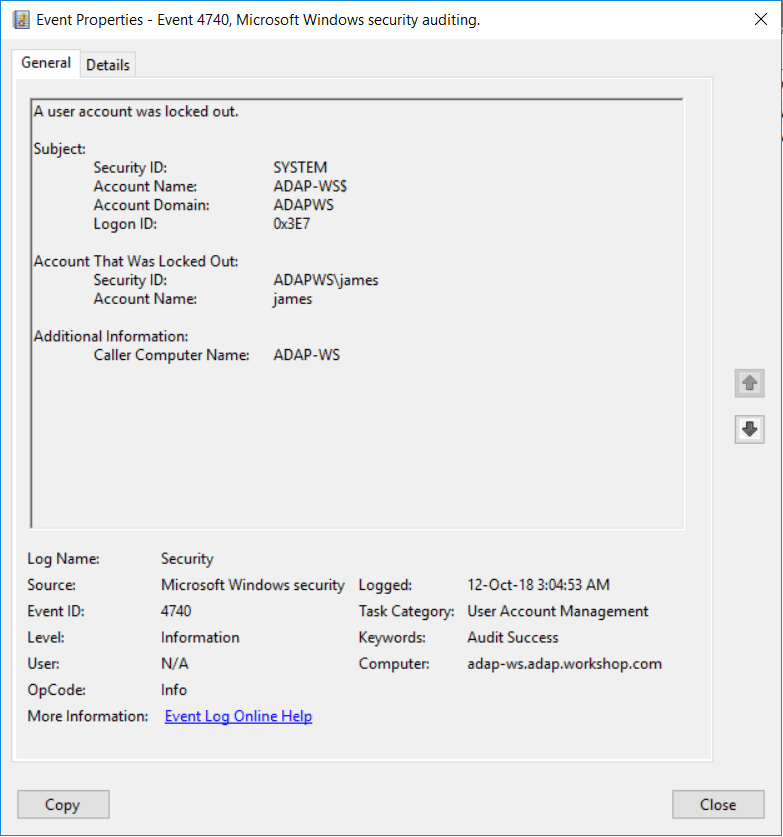Click the 'Task Category:' label
The width and height of the screenshot is (783, 837).
pyautogui.click(x=406, y=611)
